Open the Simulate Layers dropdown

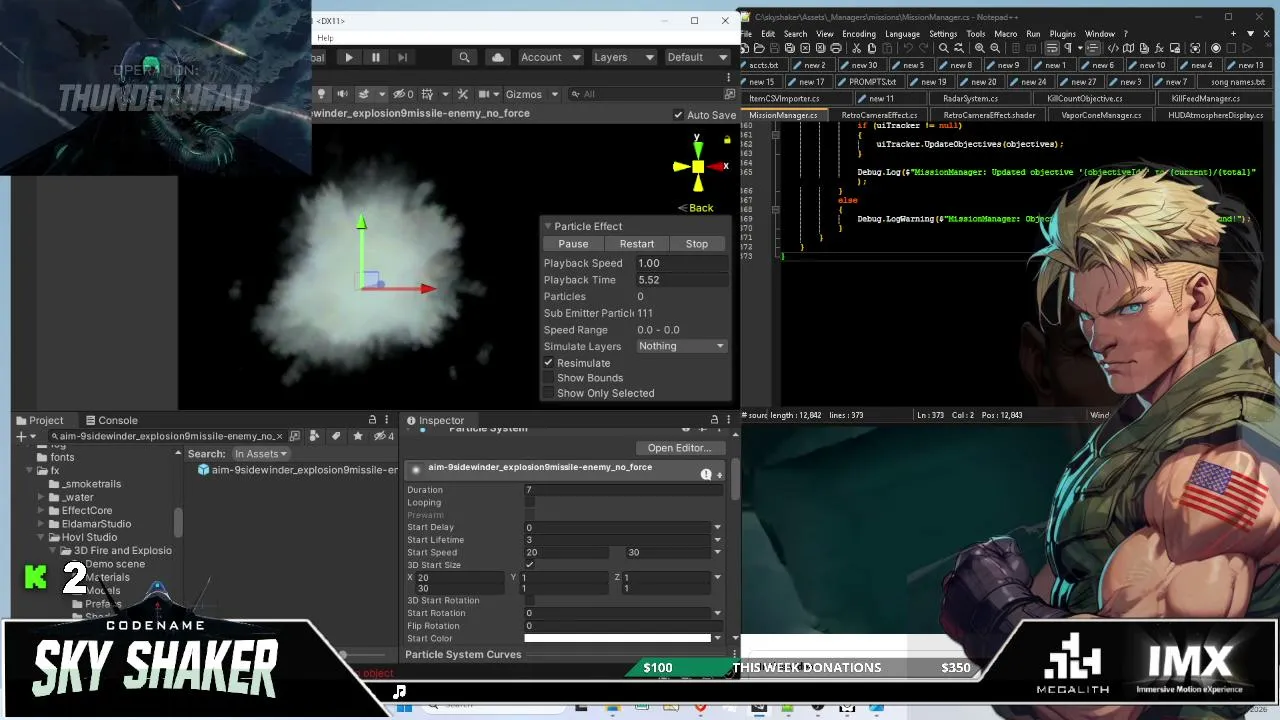point(681,346)
